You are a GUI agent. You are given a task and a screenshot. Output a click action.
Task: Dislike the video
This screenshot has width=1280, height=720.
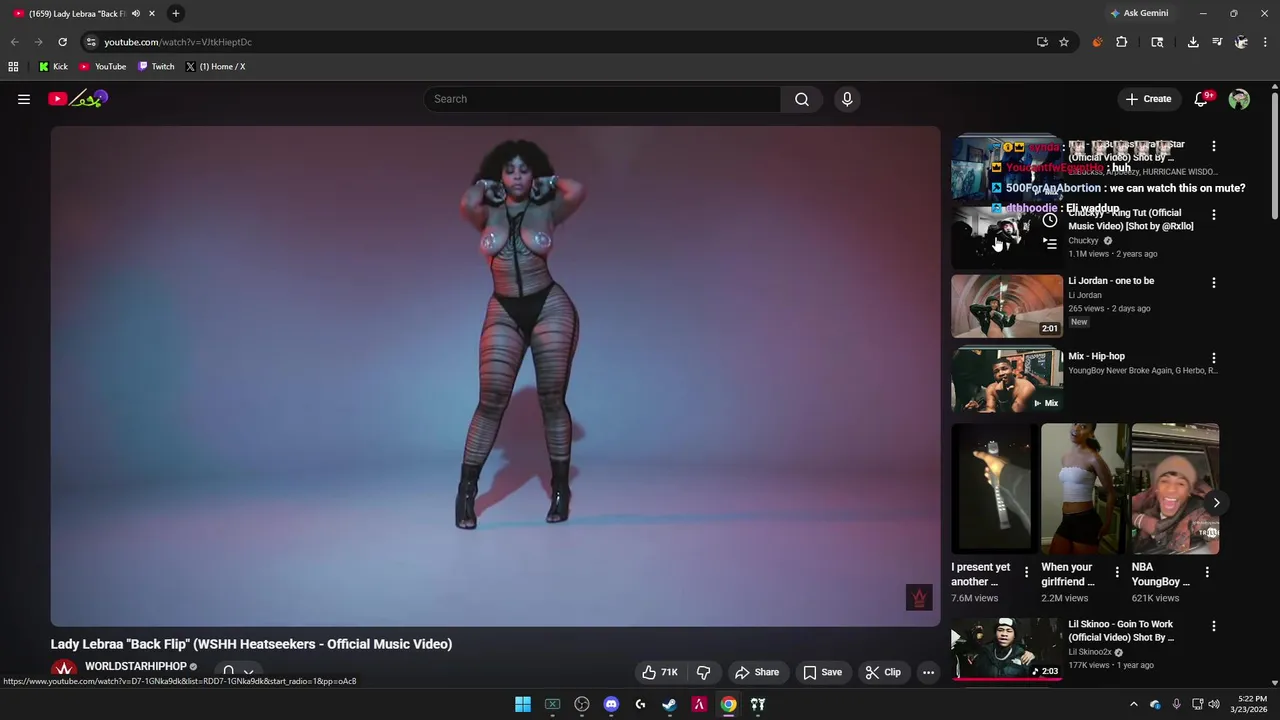click(x=704, y=672)
